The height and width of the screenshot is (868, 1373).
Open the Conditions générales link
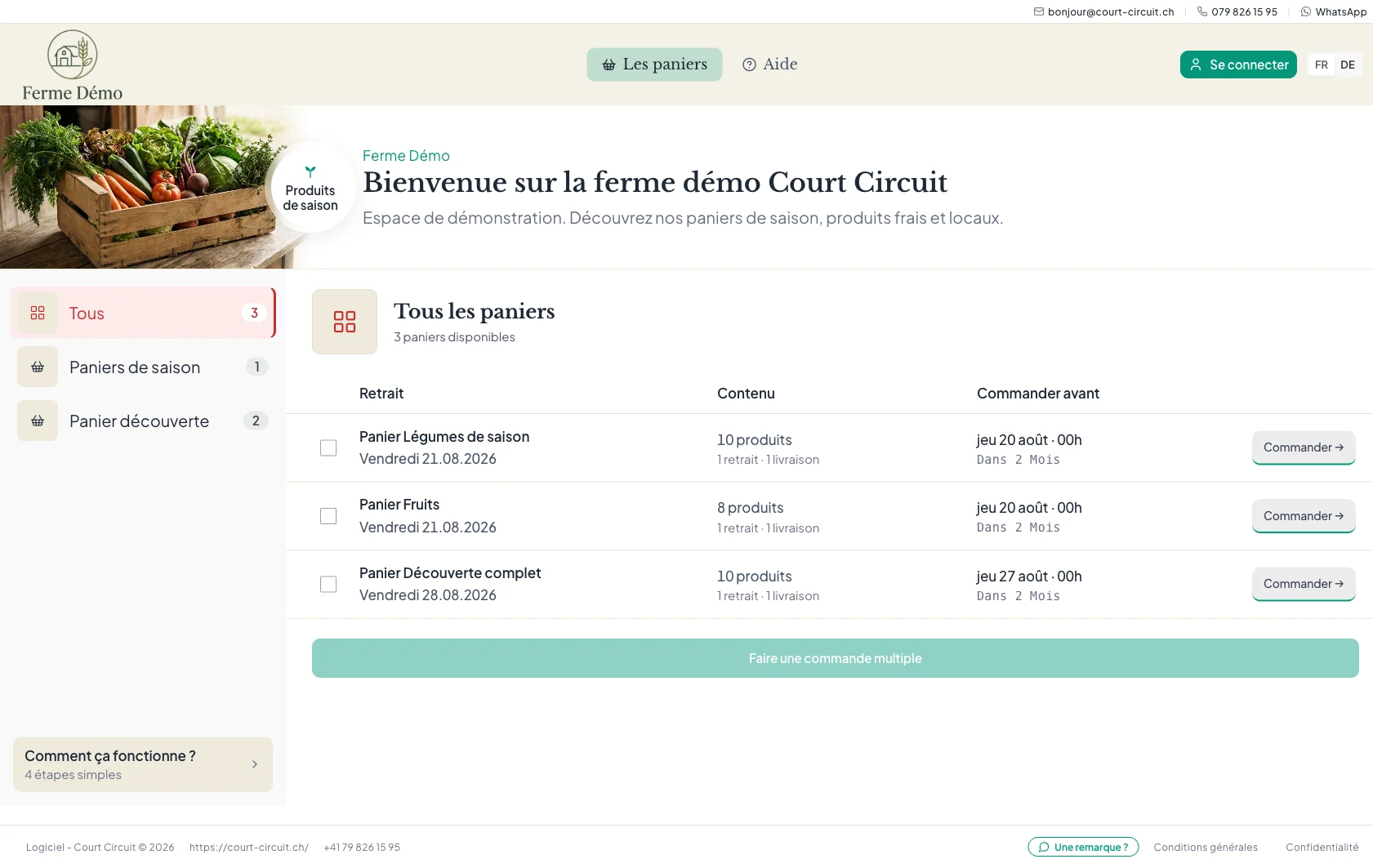(x=1206, y=848)
